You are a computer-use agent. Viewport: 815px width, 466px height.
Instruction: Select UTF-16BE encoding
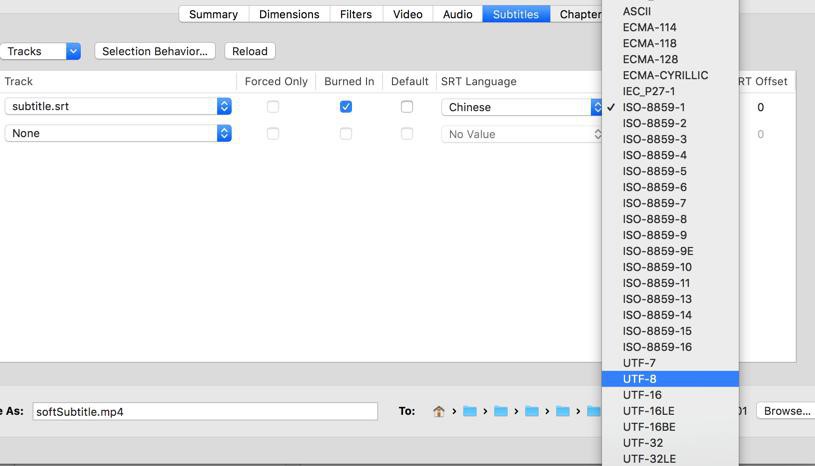[x=670, y=427]
